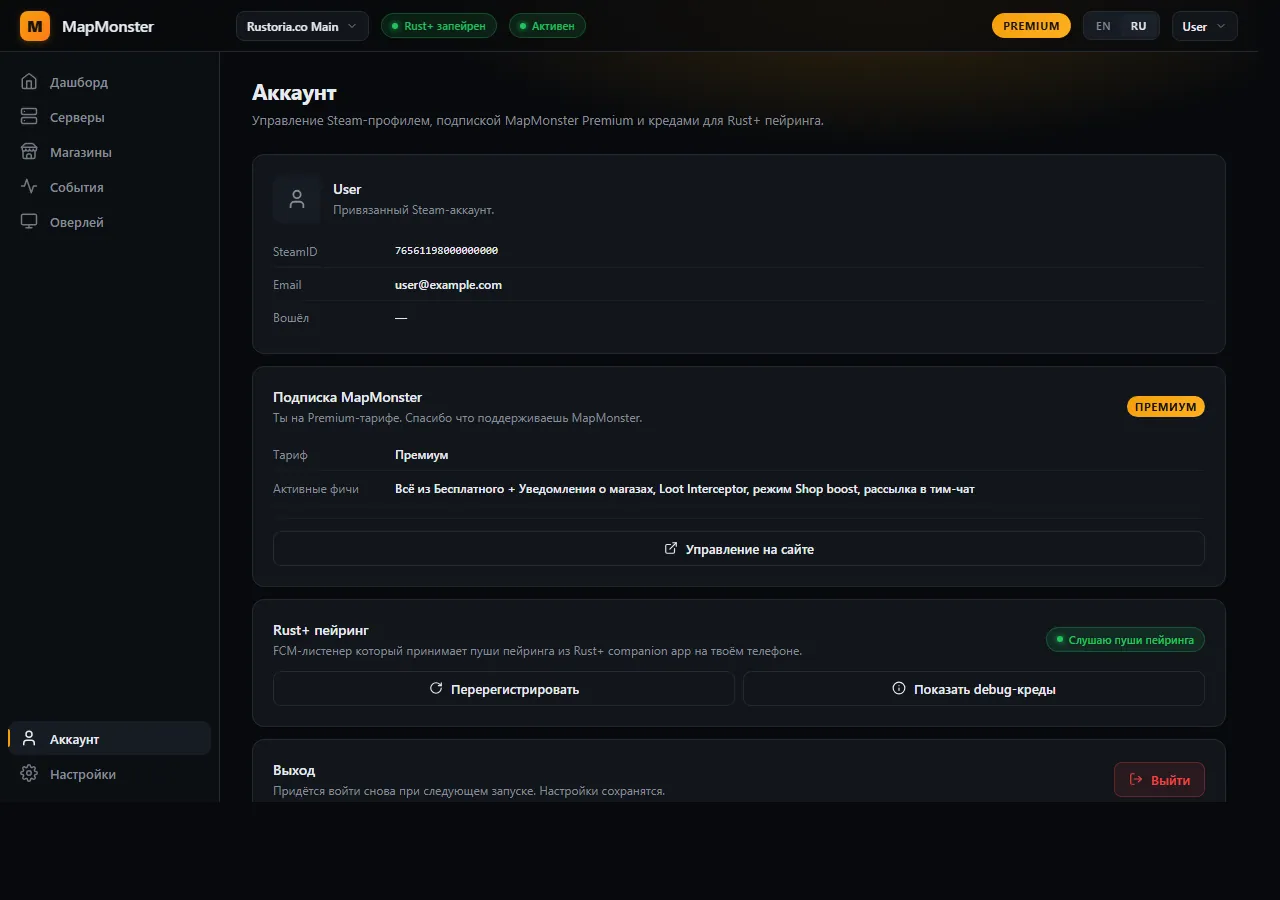Click the Магазины shop icon
The image size is (1280, 900).
pos(29,152)
